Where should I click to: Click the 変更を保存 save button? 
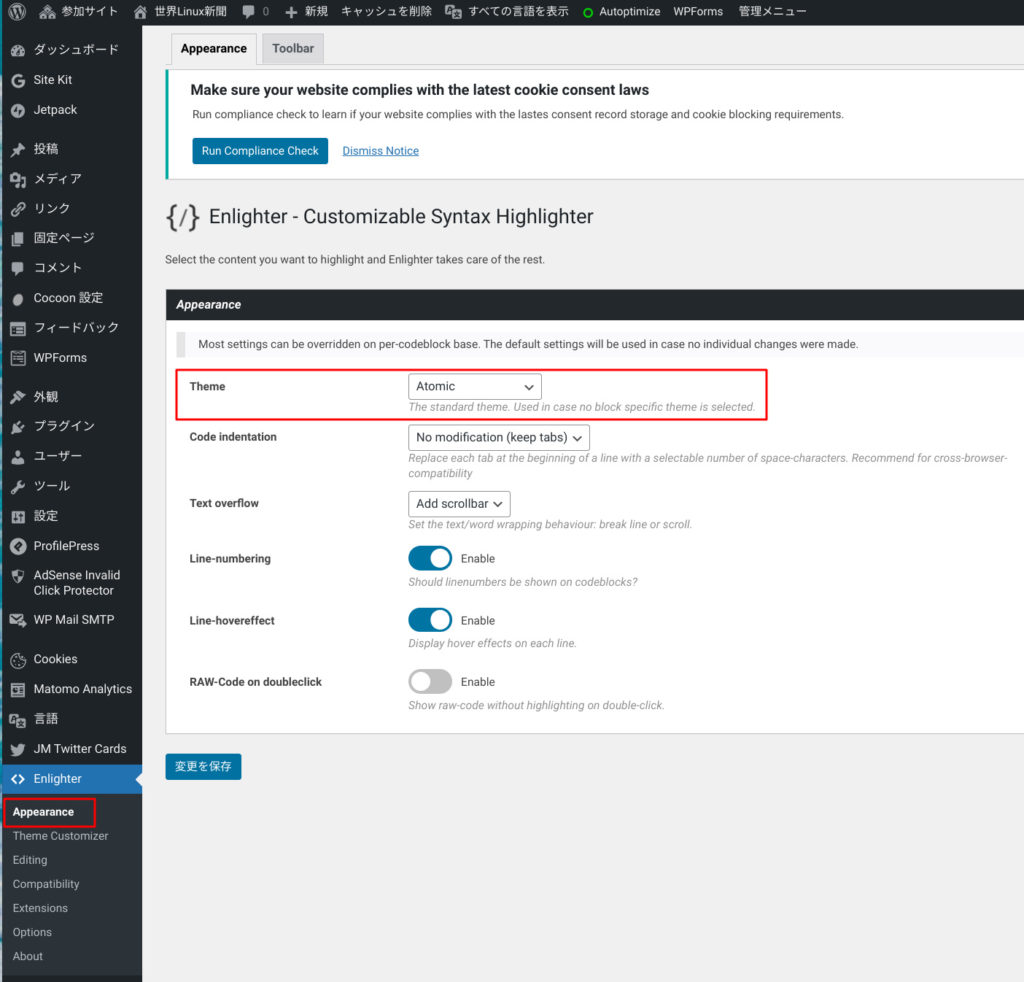[203, 767]
